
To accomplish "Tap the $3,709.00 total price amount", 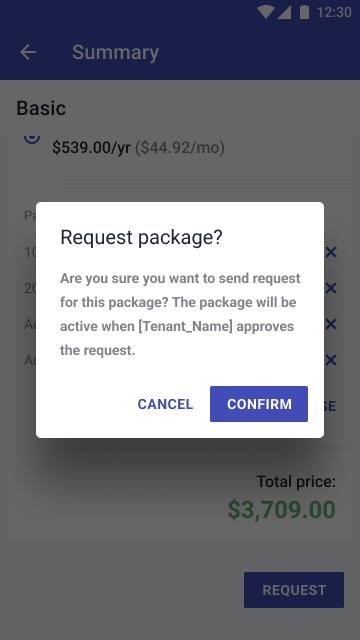I will pos(282,509).
